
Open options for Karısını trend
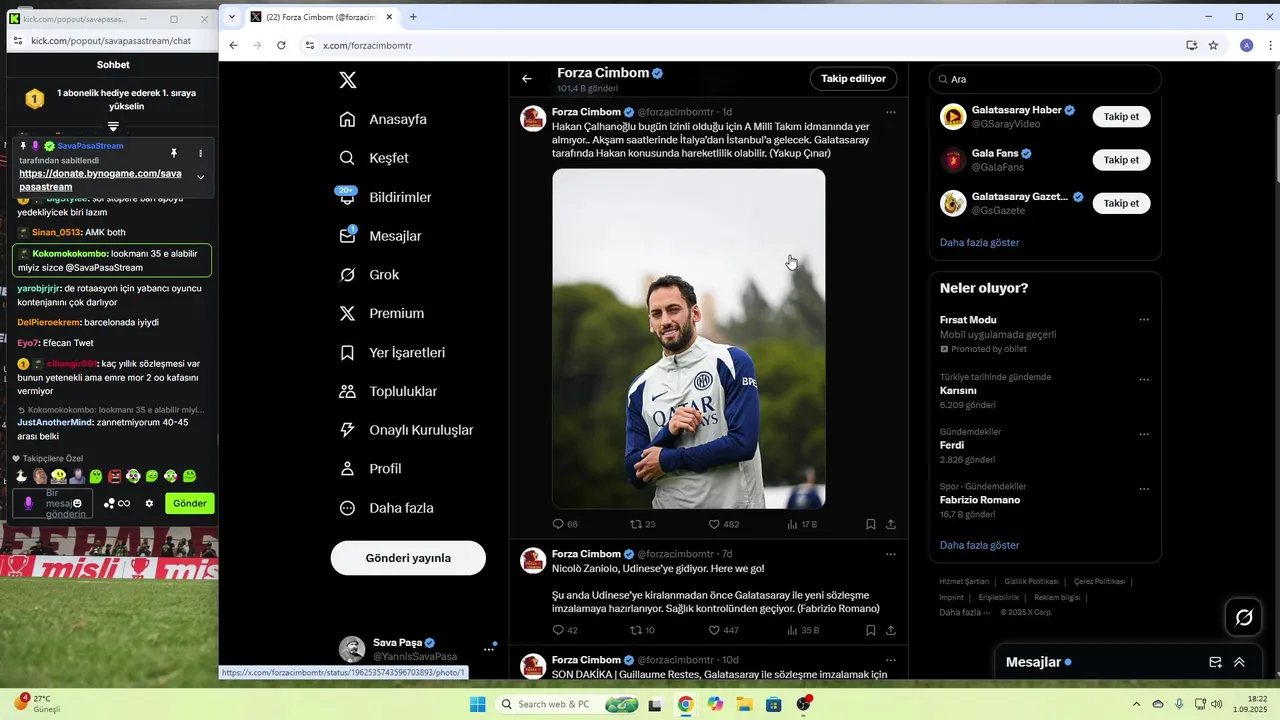[1144, 380]
